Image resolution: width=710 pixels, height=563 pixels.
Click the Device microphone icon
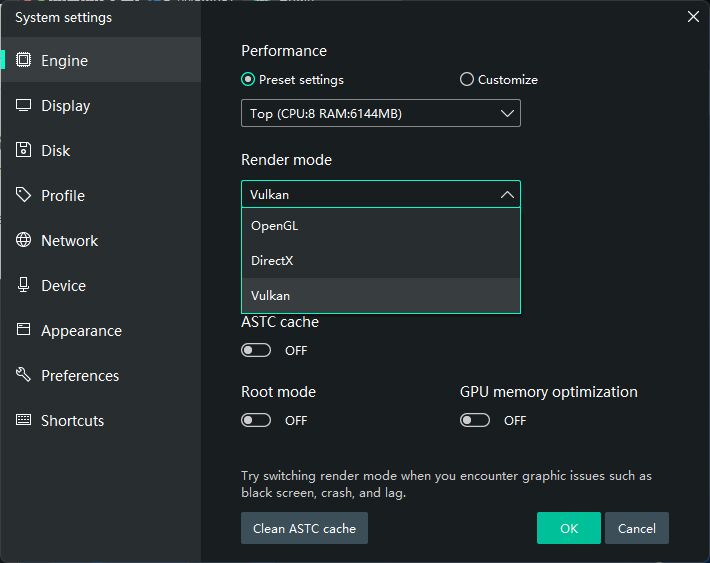pyautogui.click(x=24, y=285)
